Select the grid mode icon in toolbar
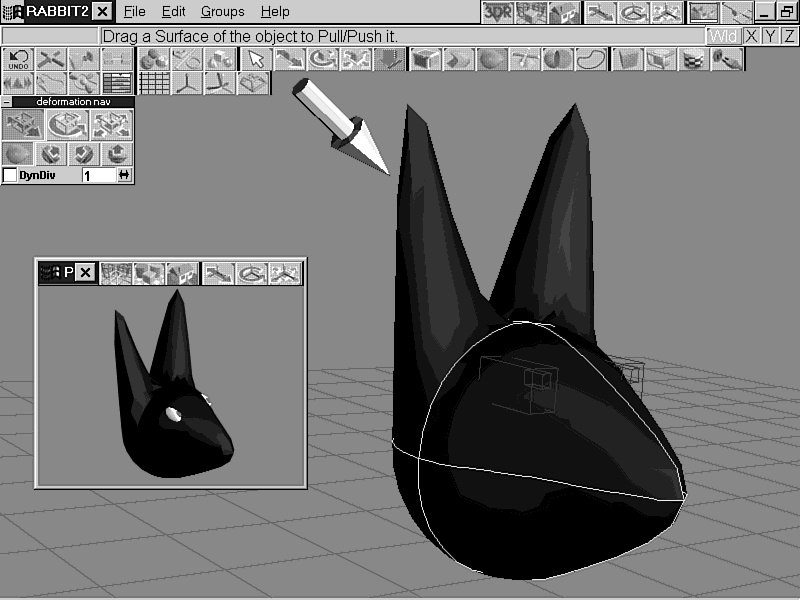The height and width of the screenshot is (600, 800). (153, 83)
